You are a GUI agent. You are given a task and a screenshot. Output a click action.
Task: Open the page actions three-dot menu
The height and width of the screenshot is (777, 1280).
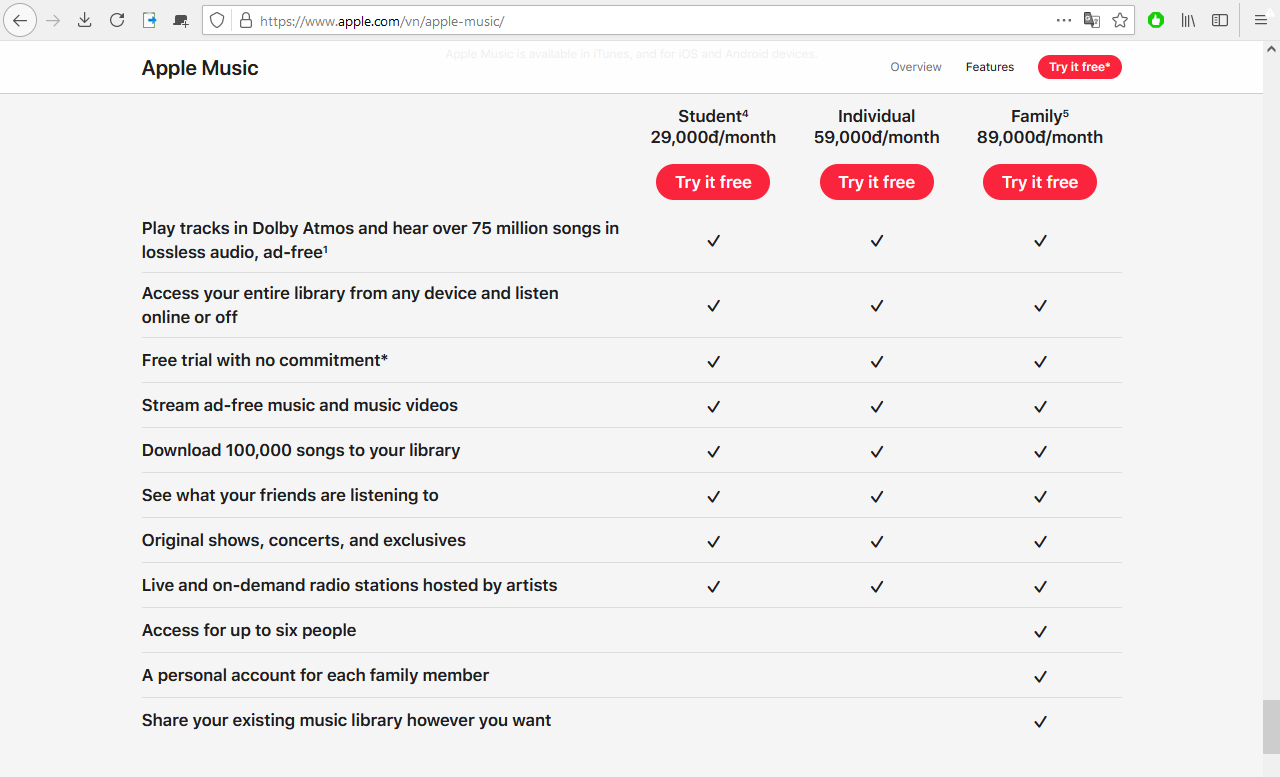[1064, 20]
